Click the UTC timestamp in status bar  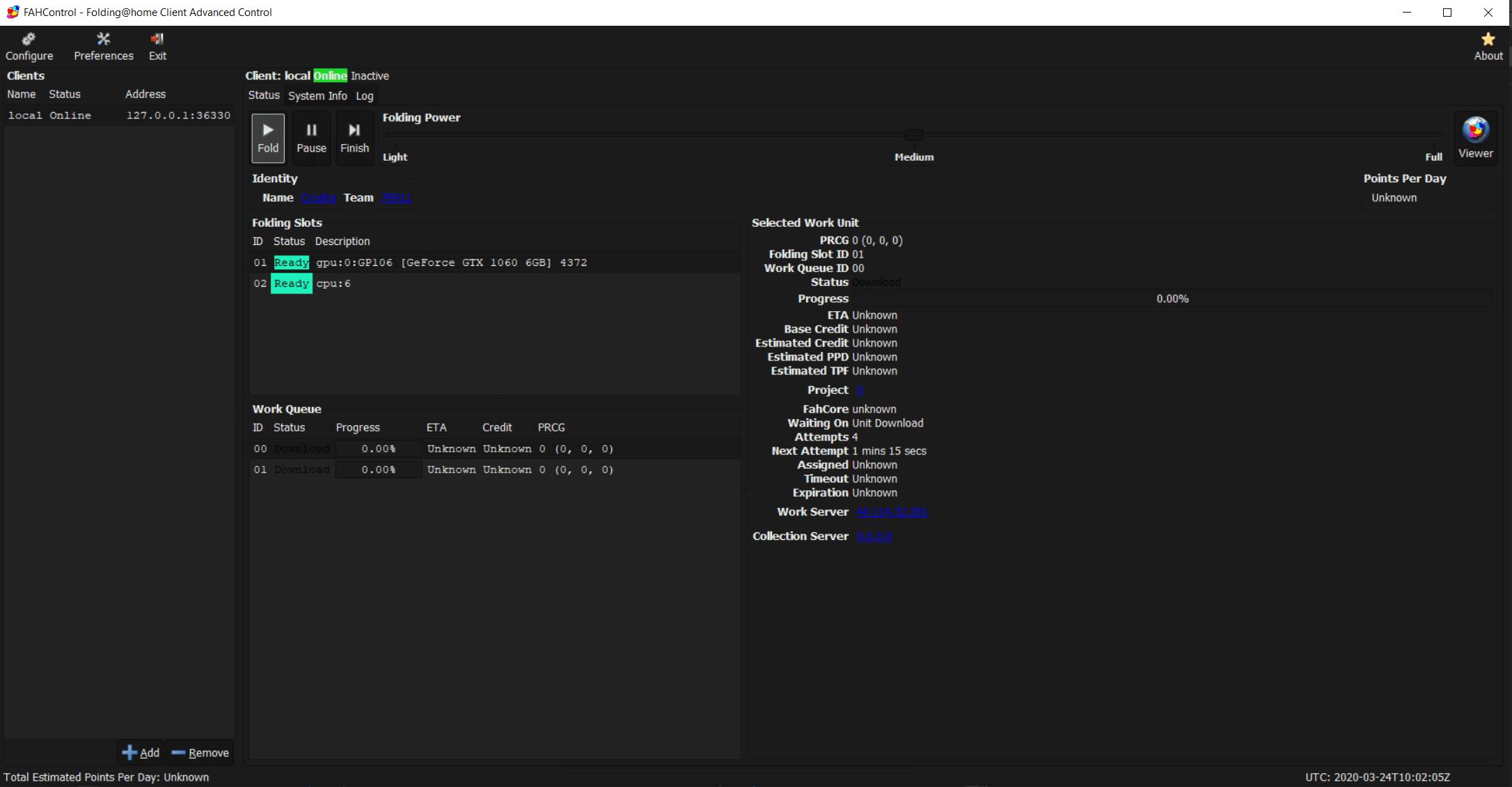point(1377,777)
